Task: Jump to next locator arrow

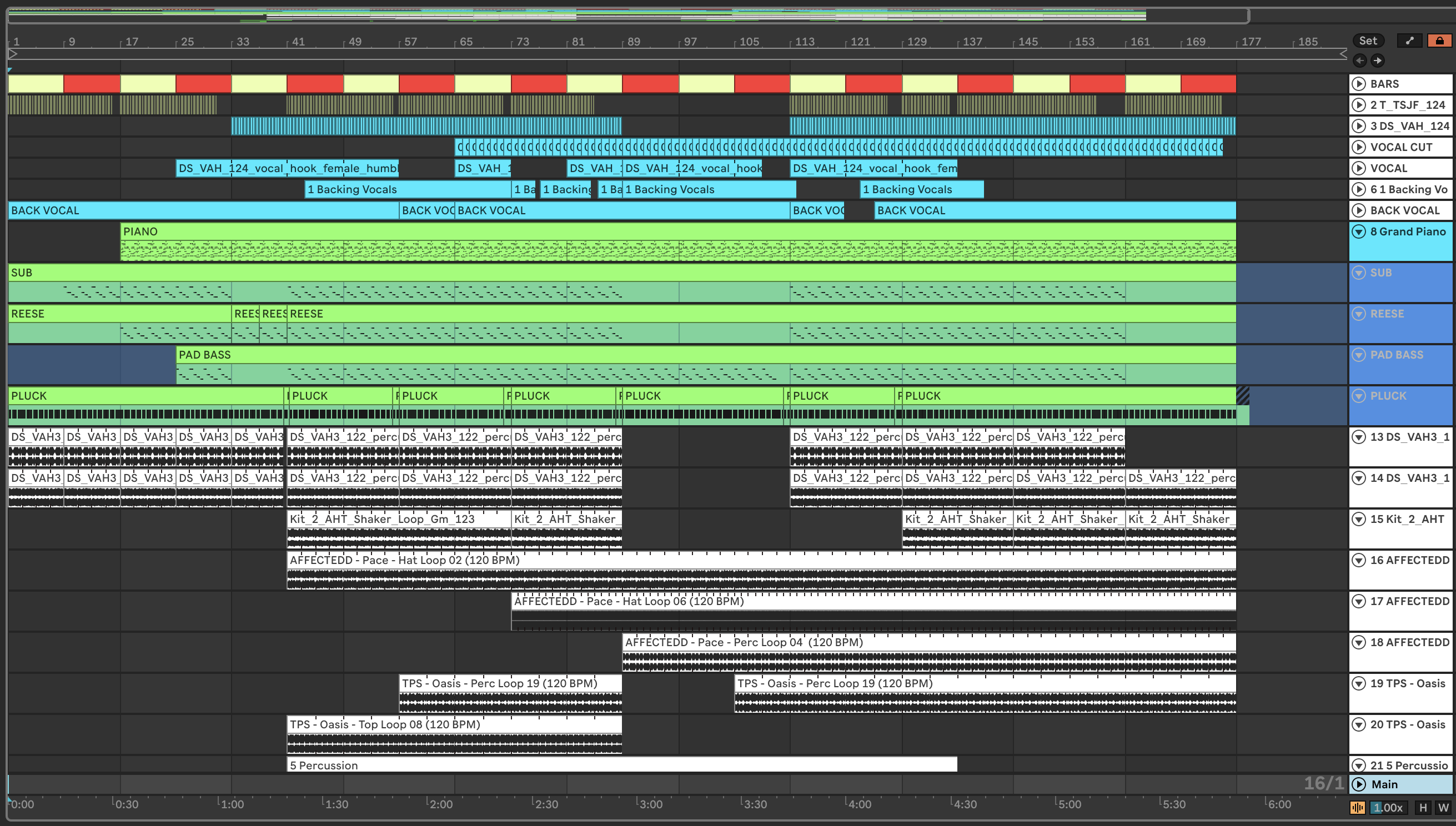Action: coord(1378,60)
